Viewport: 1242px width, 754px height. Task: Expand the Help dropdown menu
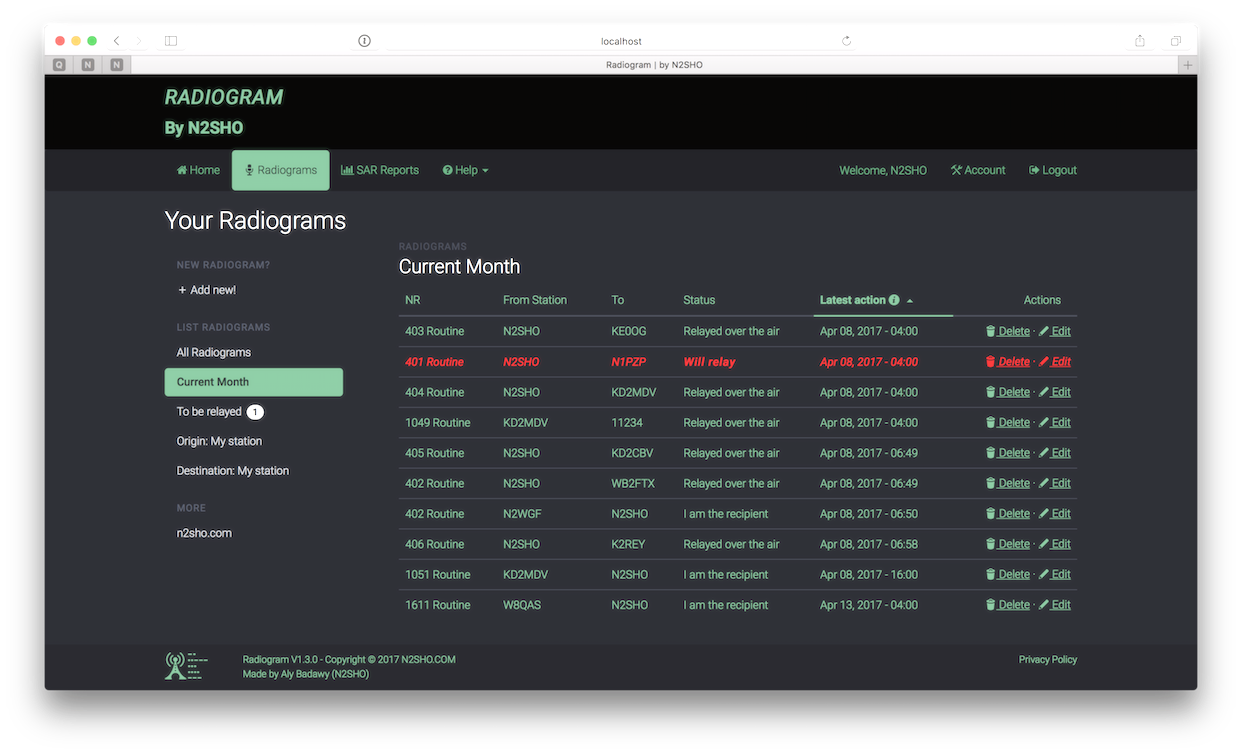pyautogui.click(x=466, y=170)
